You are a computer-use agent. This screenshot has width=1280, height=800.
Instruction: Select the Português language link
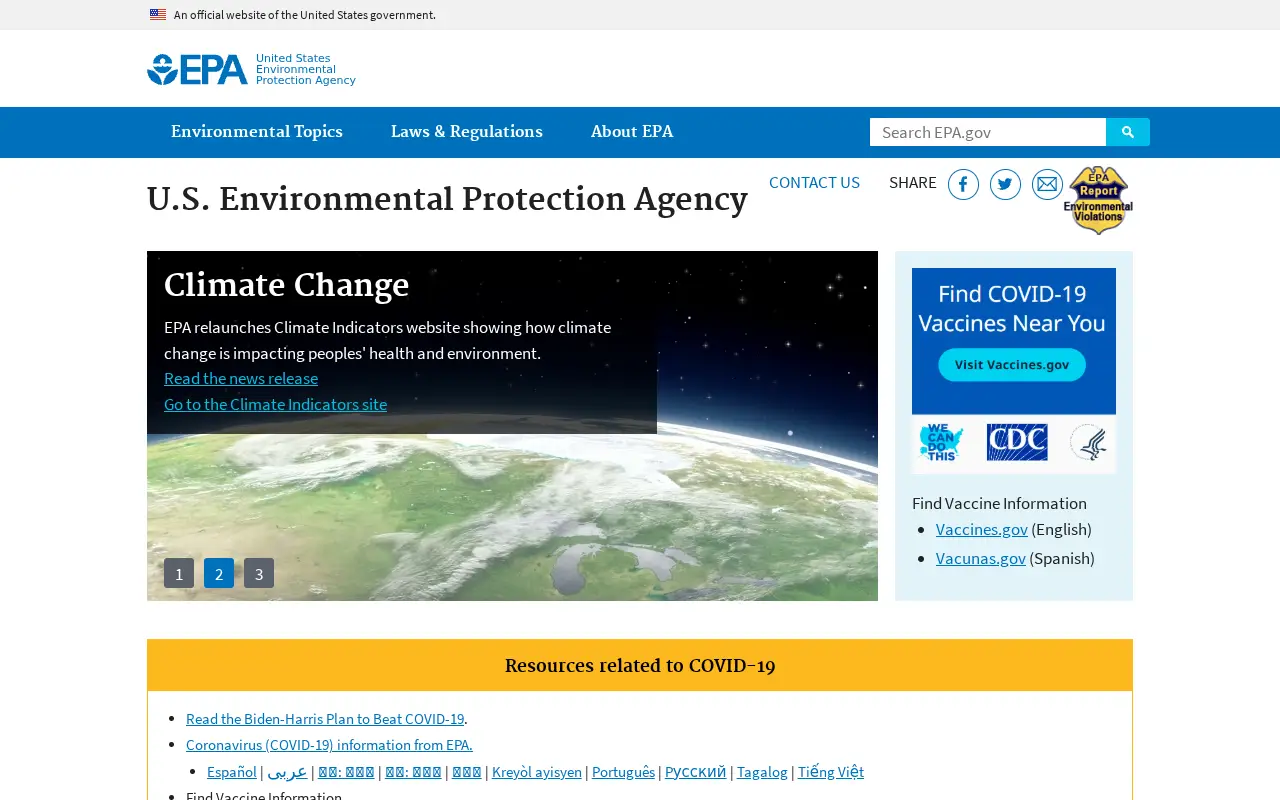(623, 771)
